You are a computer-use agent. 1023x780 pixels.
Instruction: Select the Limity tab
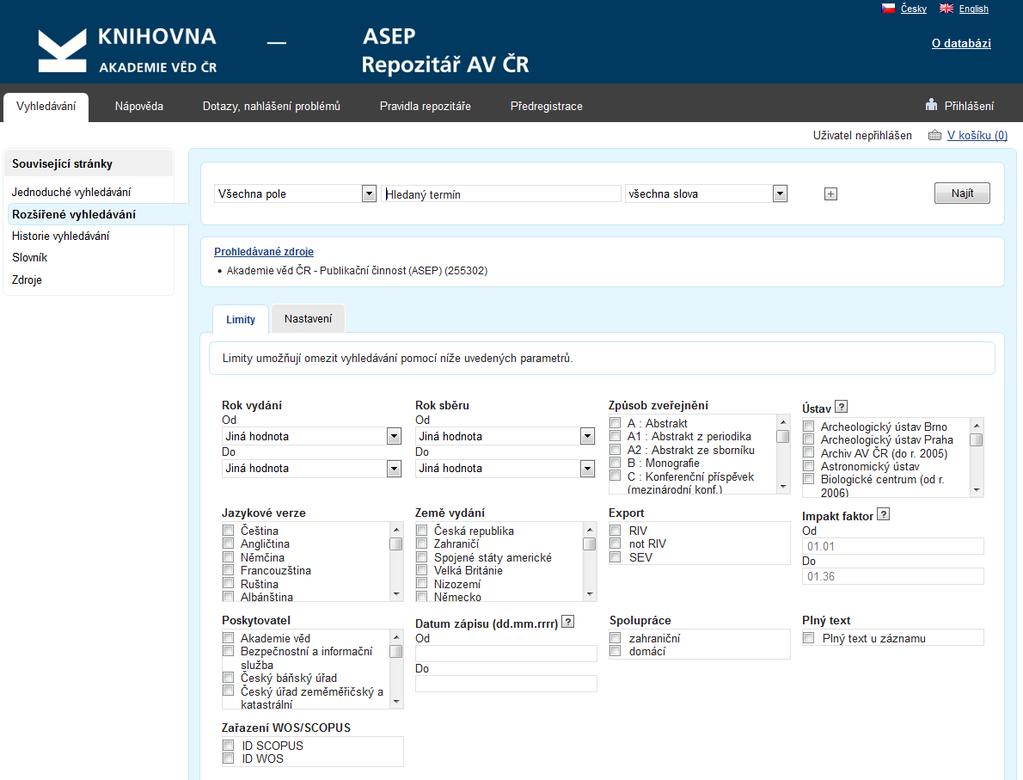pyautogui.click(x=241, y=320)
